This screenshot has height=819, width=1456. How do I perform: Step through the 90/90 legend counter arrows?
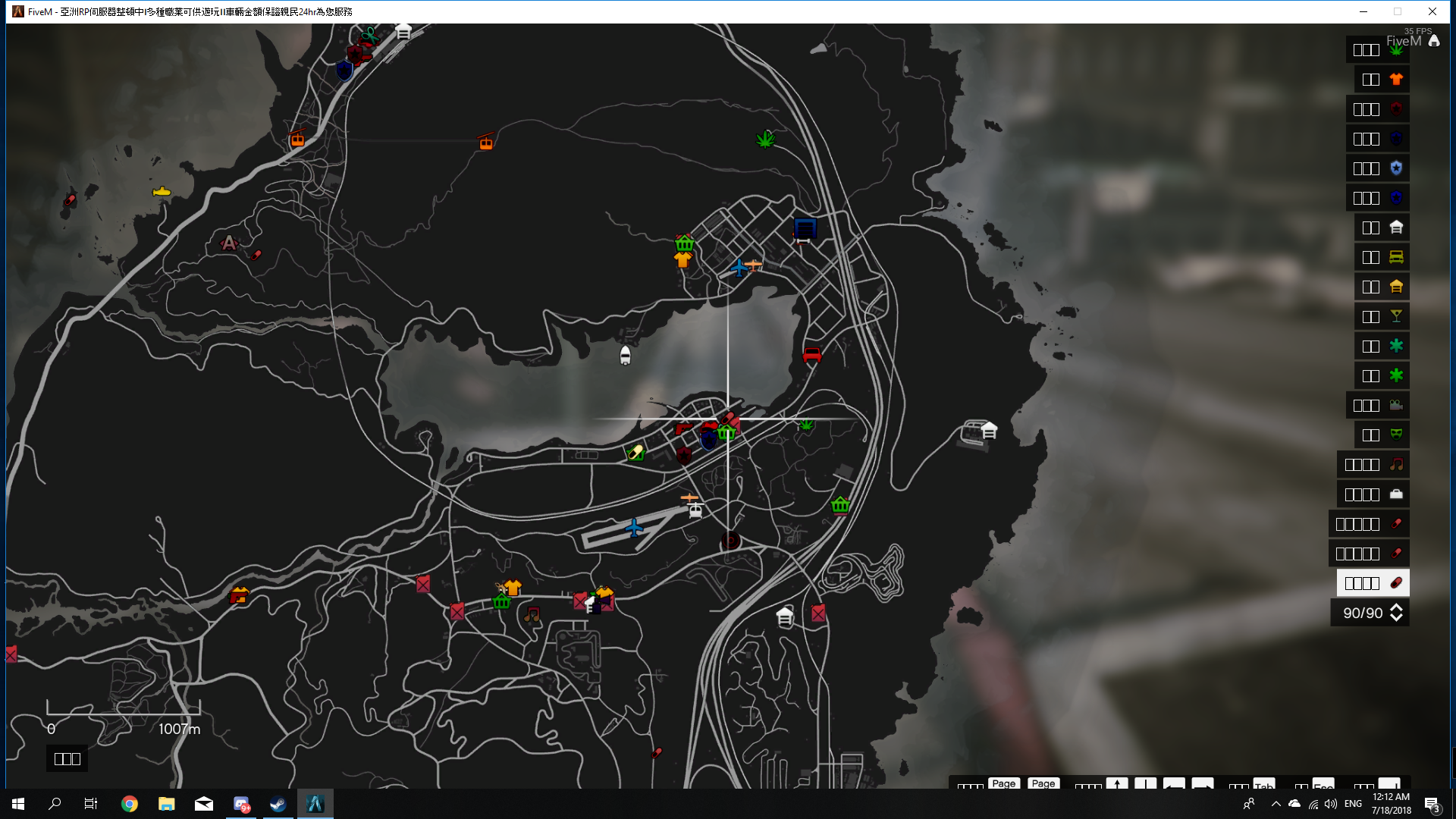1396,613
